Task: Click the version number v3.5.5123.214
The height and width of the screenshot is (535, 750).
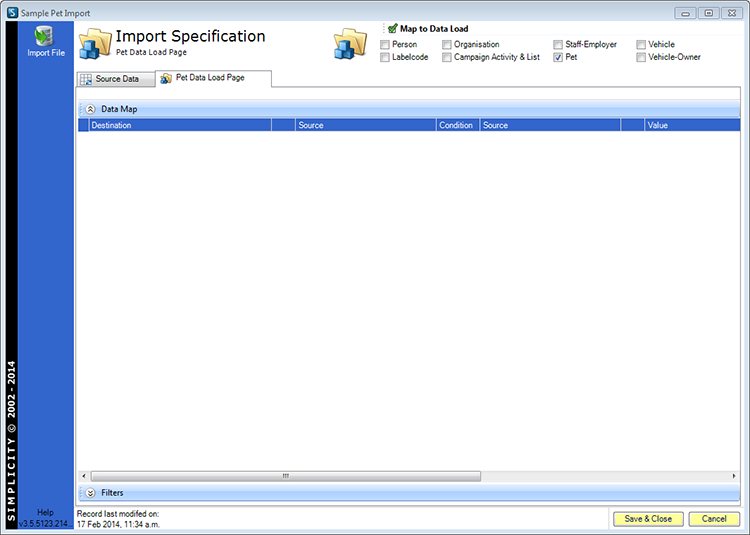Action: [45, 524]
